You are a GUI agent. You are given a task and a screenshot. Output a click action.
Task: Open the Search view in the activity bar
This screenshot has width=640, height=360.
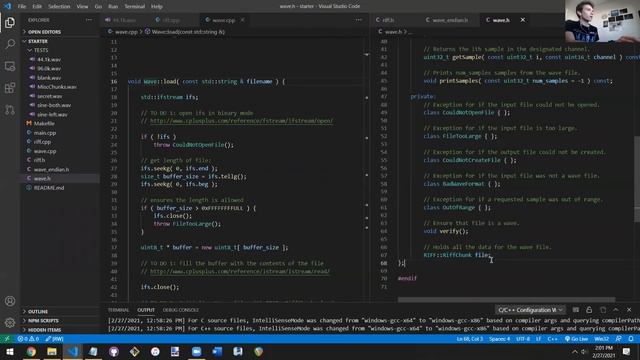10,44
